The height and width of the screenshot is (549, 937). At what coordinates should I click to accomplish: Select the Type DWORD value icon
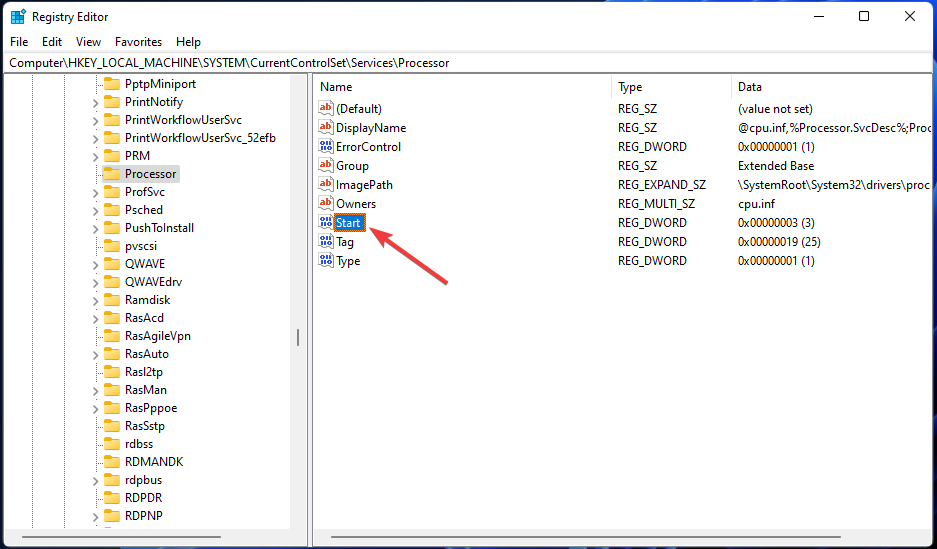coord(326,261)
